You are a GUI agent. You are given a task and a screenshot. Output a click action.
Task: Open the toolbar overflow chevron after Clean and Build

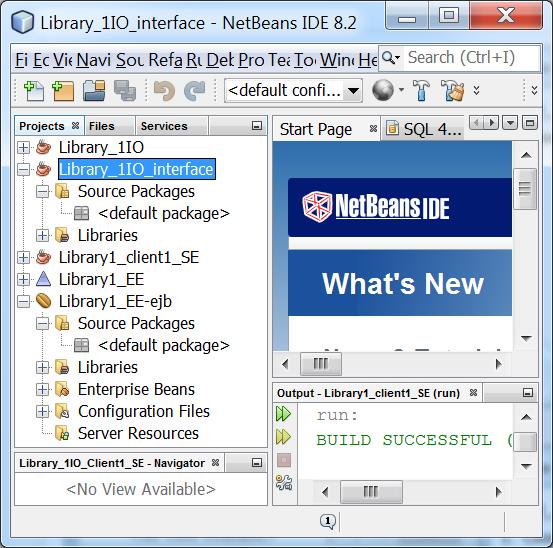click(476, 90)
